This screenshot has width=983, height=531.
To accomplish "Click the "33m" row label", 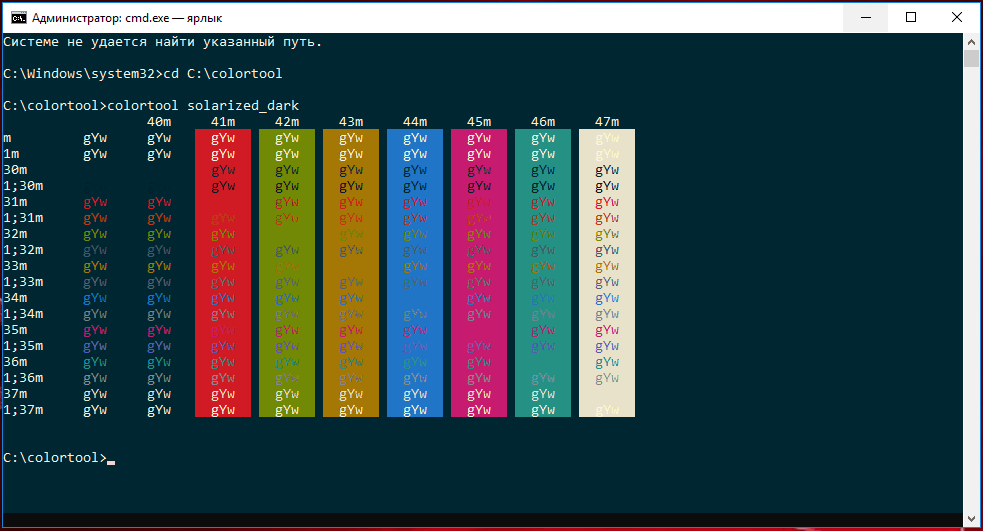I will click(x=15, y=266).
